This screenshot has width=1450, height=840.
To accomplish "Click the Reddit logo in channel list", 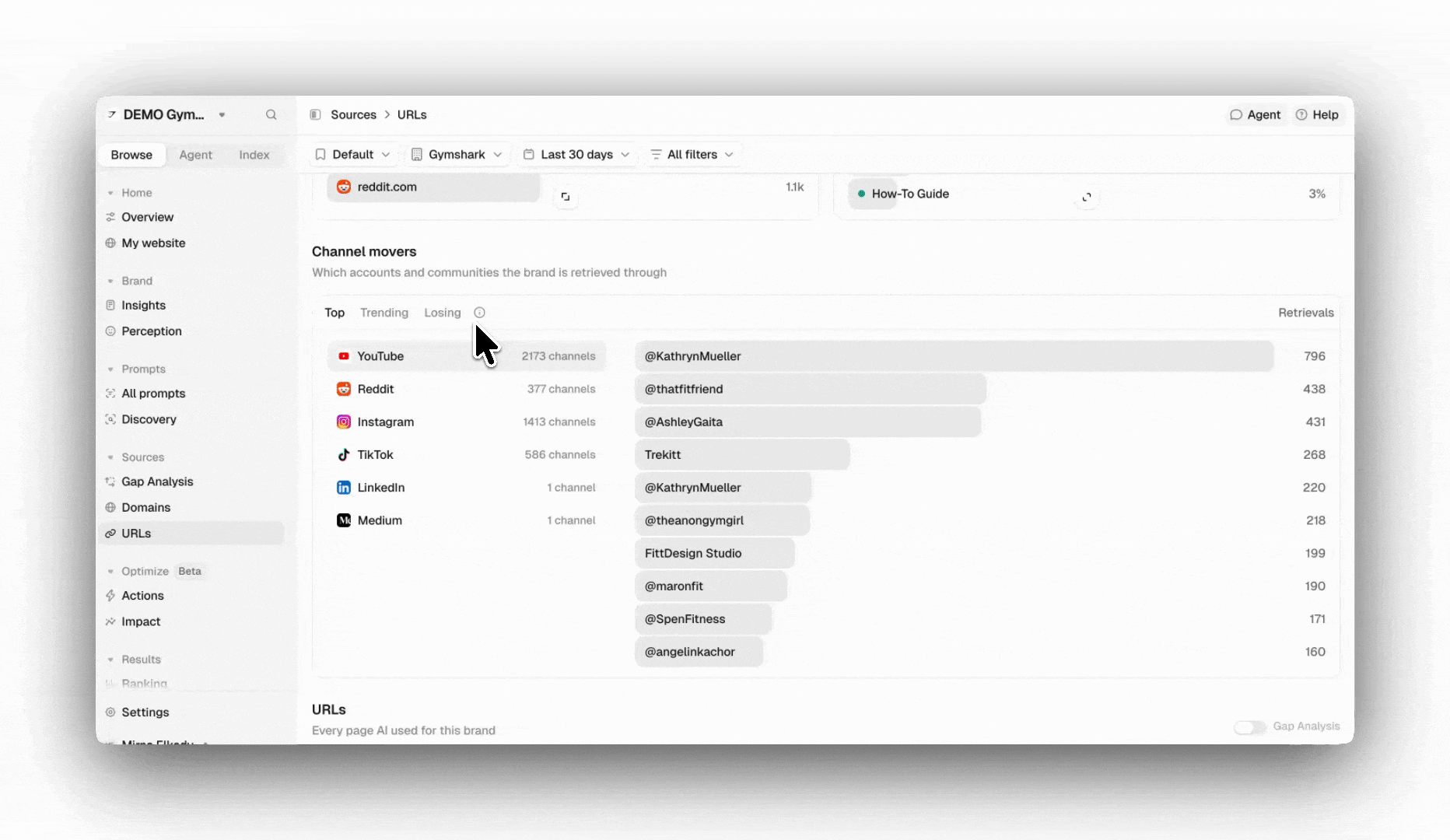I will click(344, 389).
